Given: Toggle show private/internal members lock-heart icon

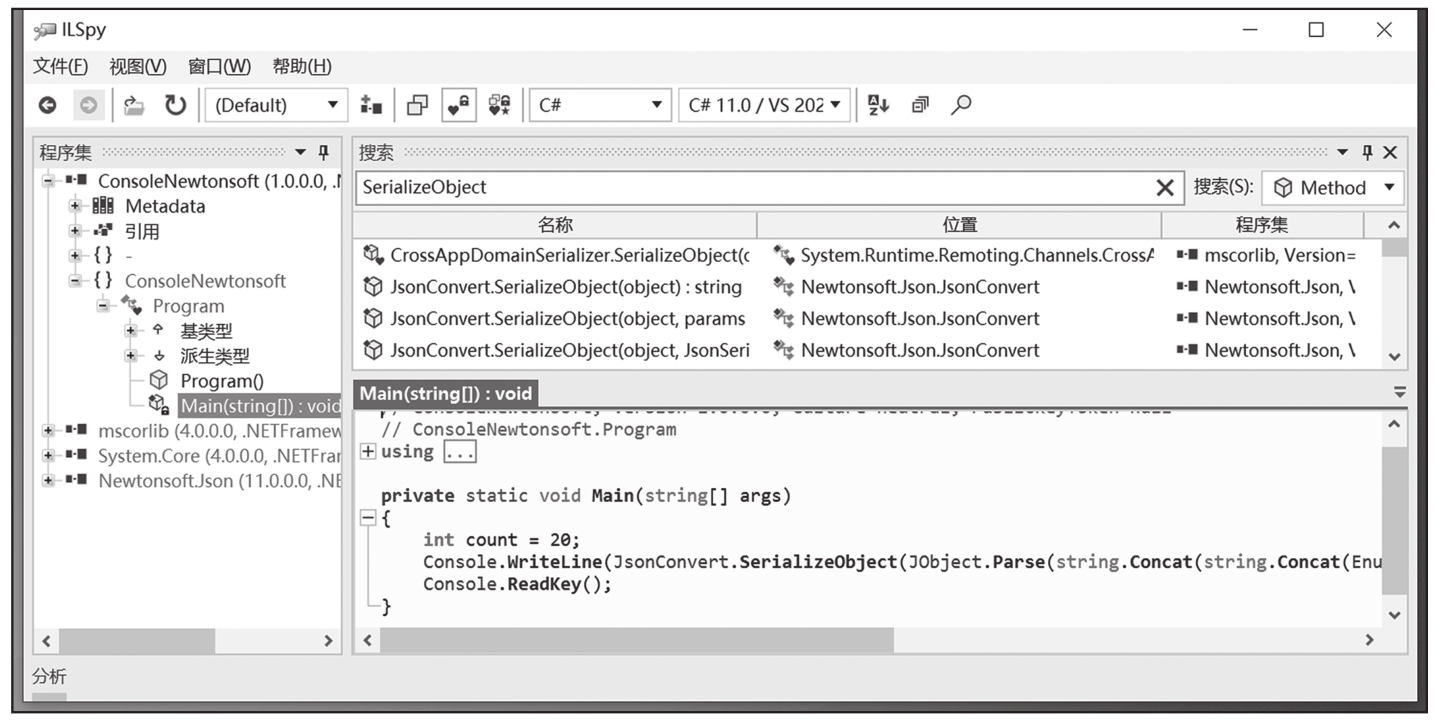Looking at the screenshot, I should (x=459, y=105).
